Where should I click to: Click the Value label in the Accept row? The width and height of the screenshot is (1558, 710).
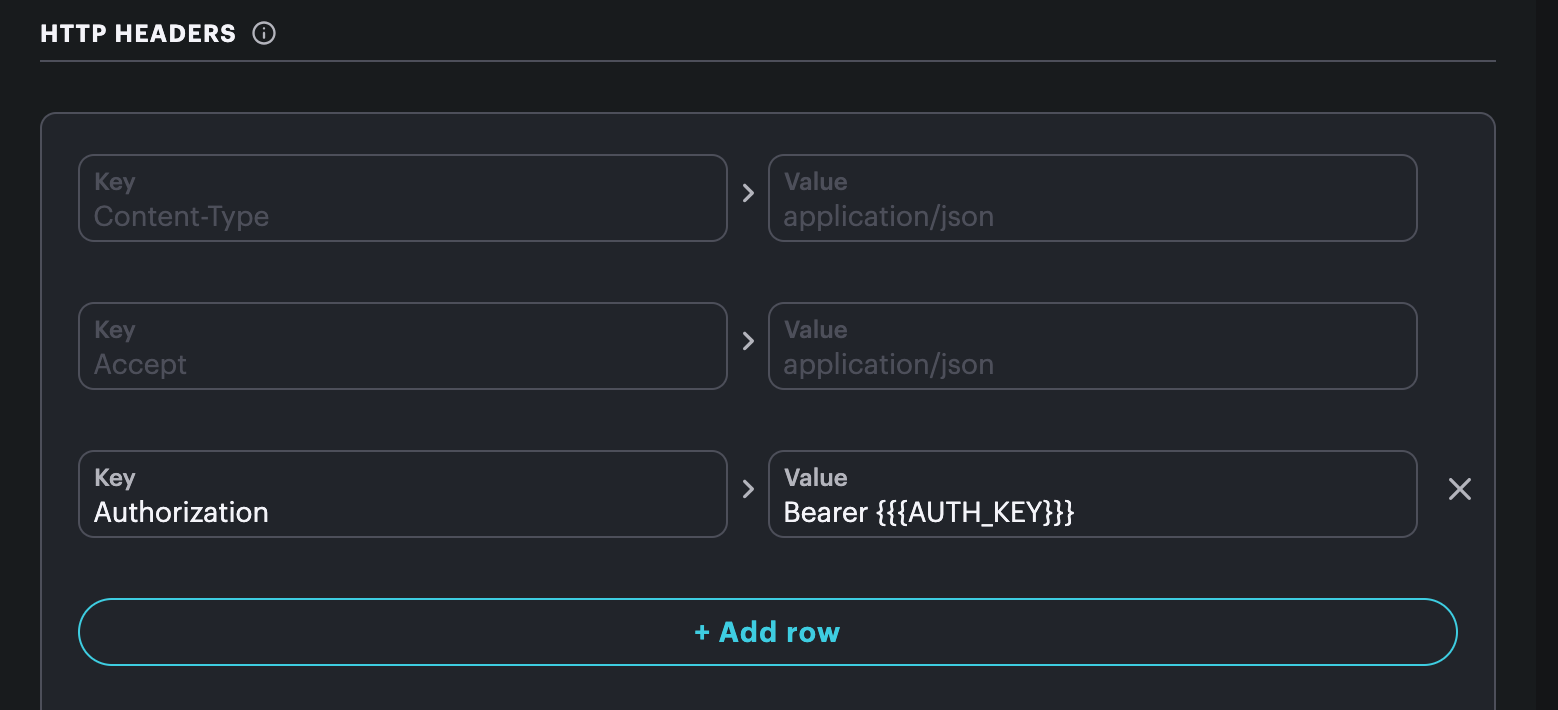[816, 330]
